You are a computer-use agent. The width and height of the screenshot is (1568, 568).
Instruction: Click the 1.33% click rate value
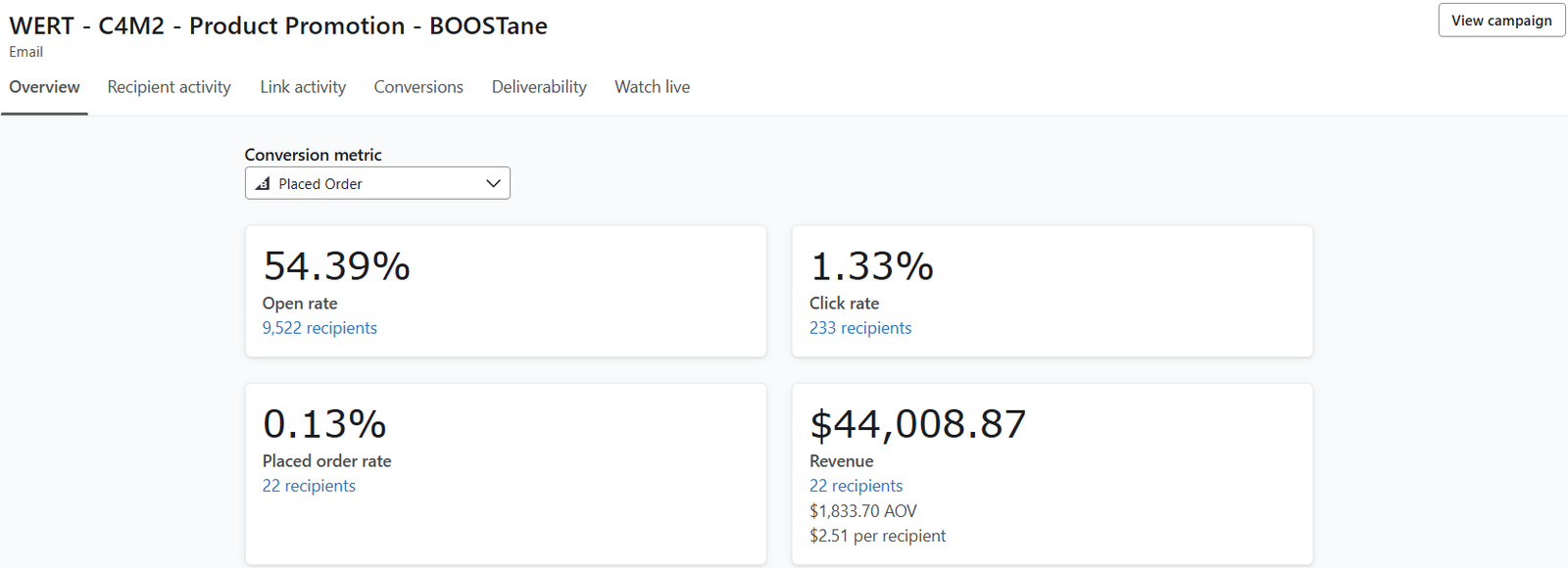(871, 266)
